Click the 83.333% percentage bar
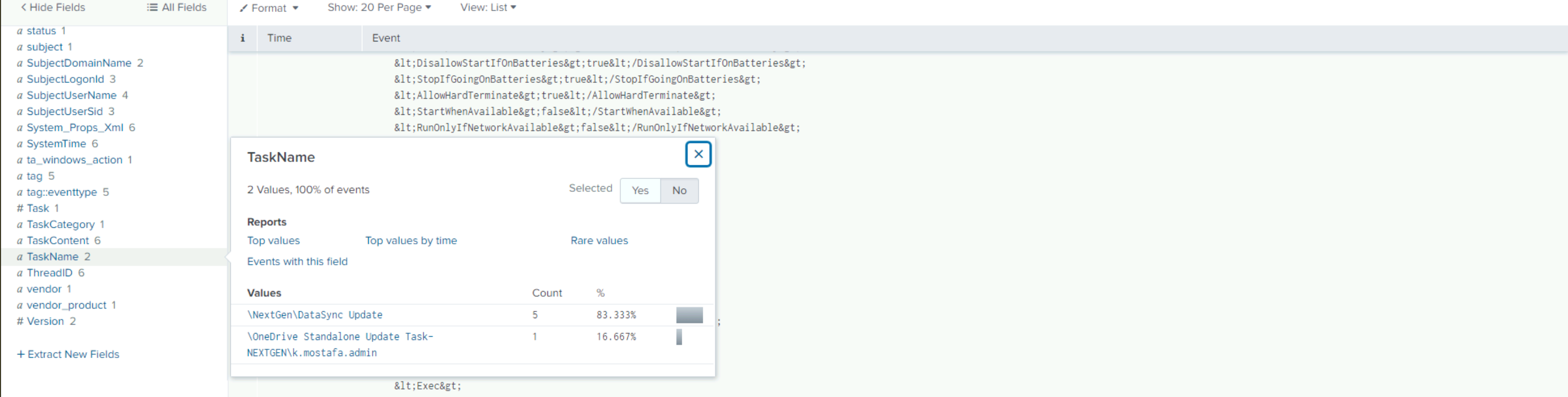The image size is (1568, 397). coord(689,315)
